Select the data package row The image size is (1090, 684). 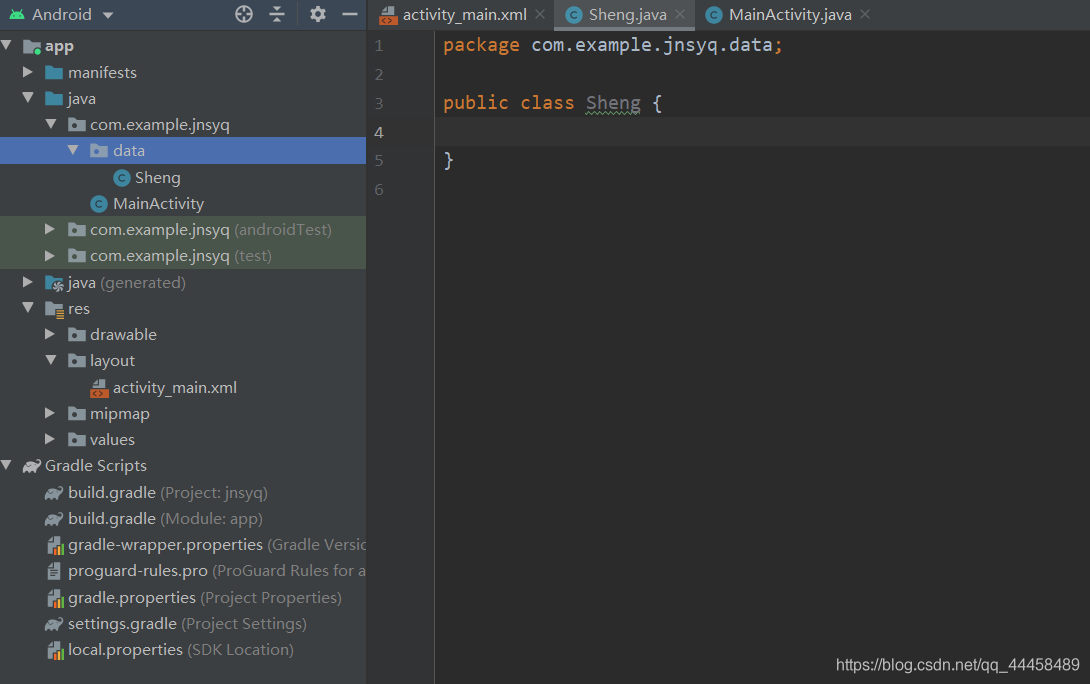[183, 151]
